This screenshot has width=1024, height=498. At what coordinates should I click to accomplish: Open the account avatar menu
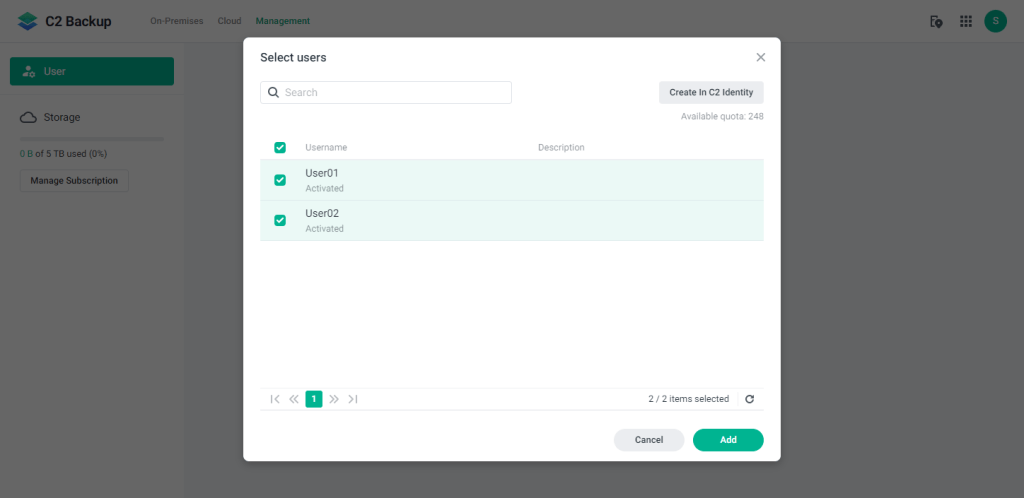click(994, 21)
